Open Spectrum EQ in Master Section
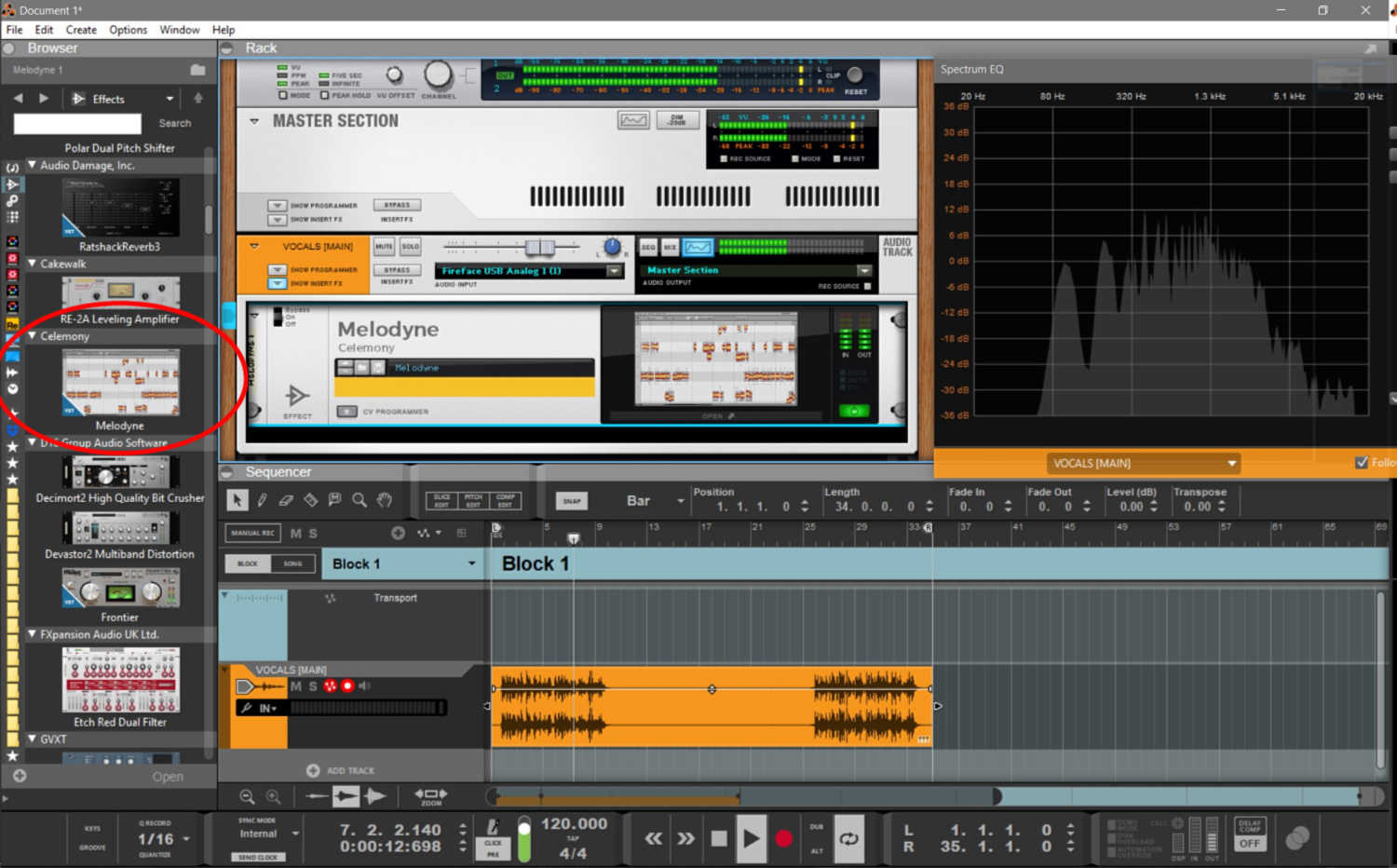 tap(633, 120)
